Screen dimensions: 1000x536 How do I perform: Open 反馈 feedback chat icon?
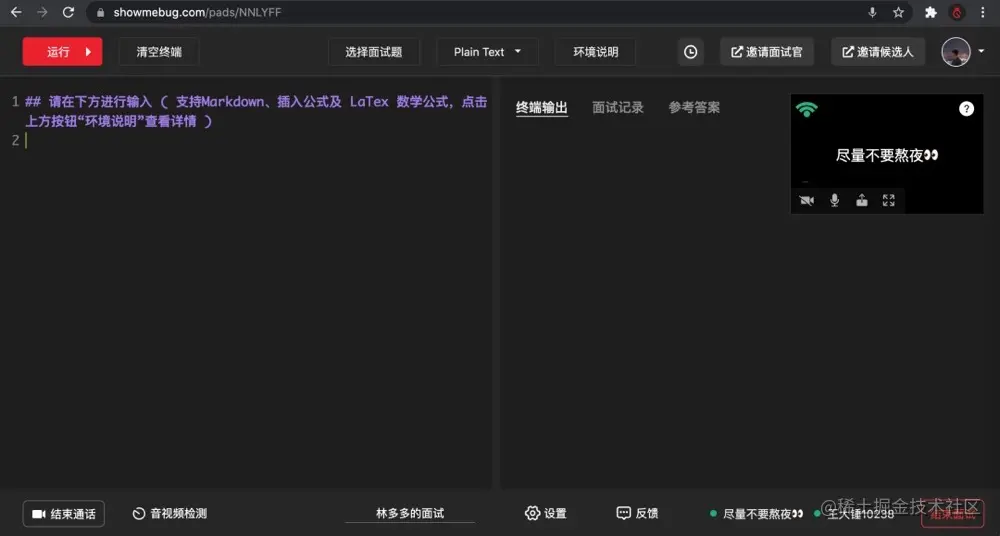[637, 513]
